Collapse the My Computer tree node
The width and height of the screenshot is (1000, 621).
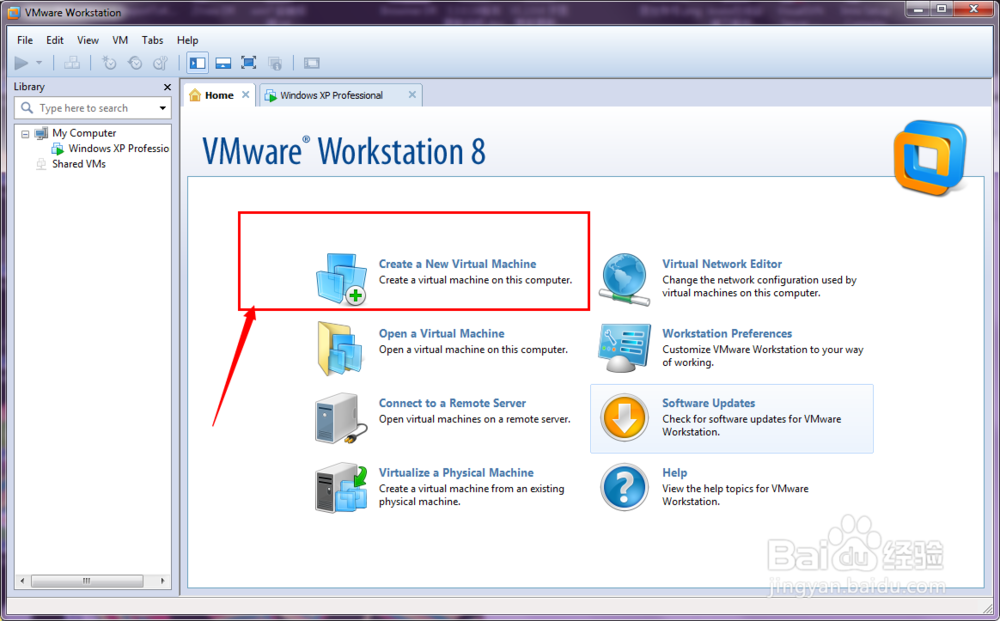[25, 134]
